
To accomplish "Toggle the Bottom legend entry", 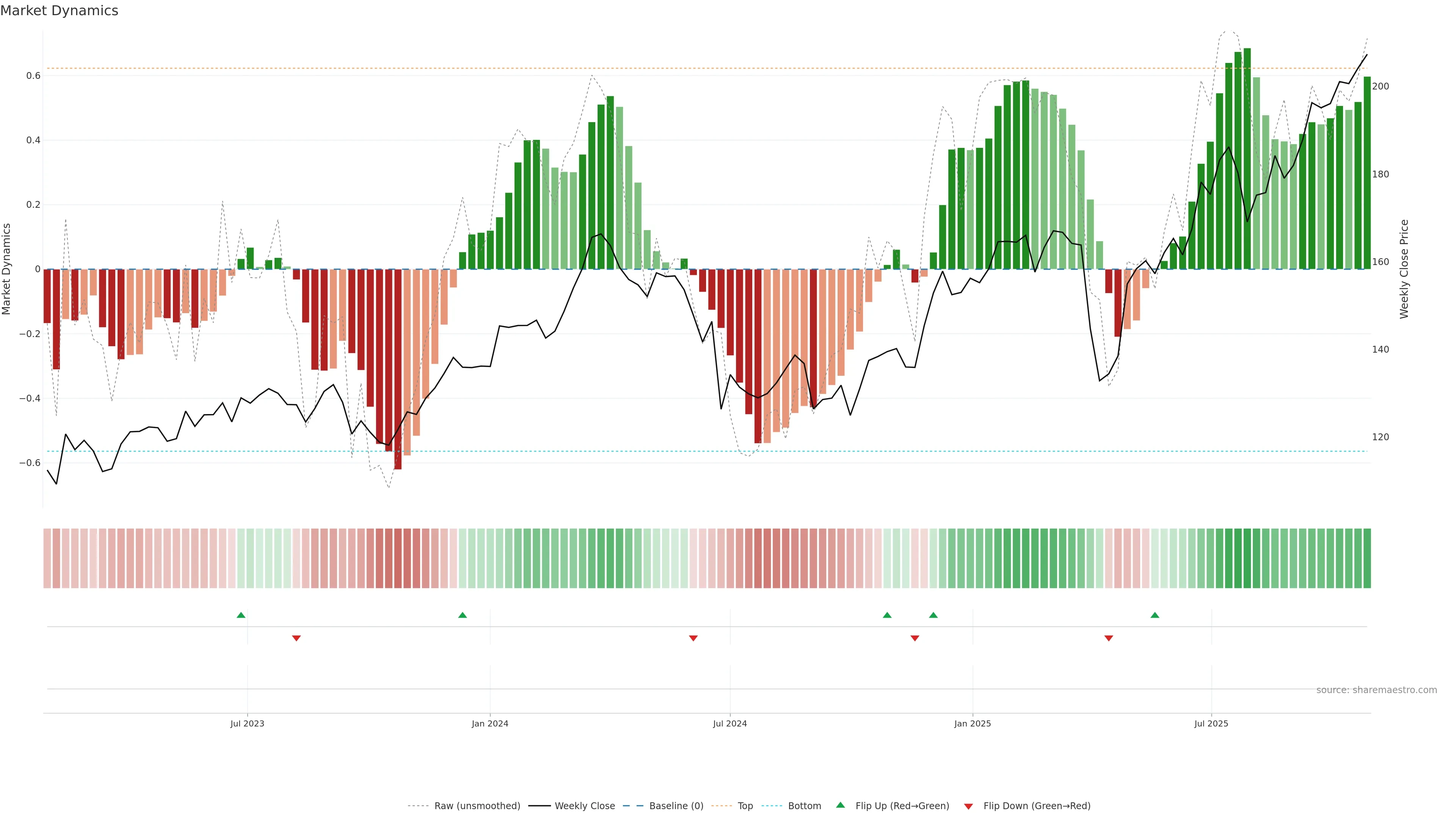I will 804,806.
